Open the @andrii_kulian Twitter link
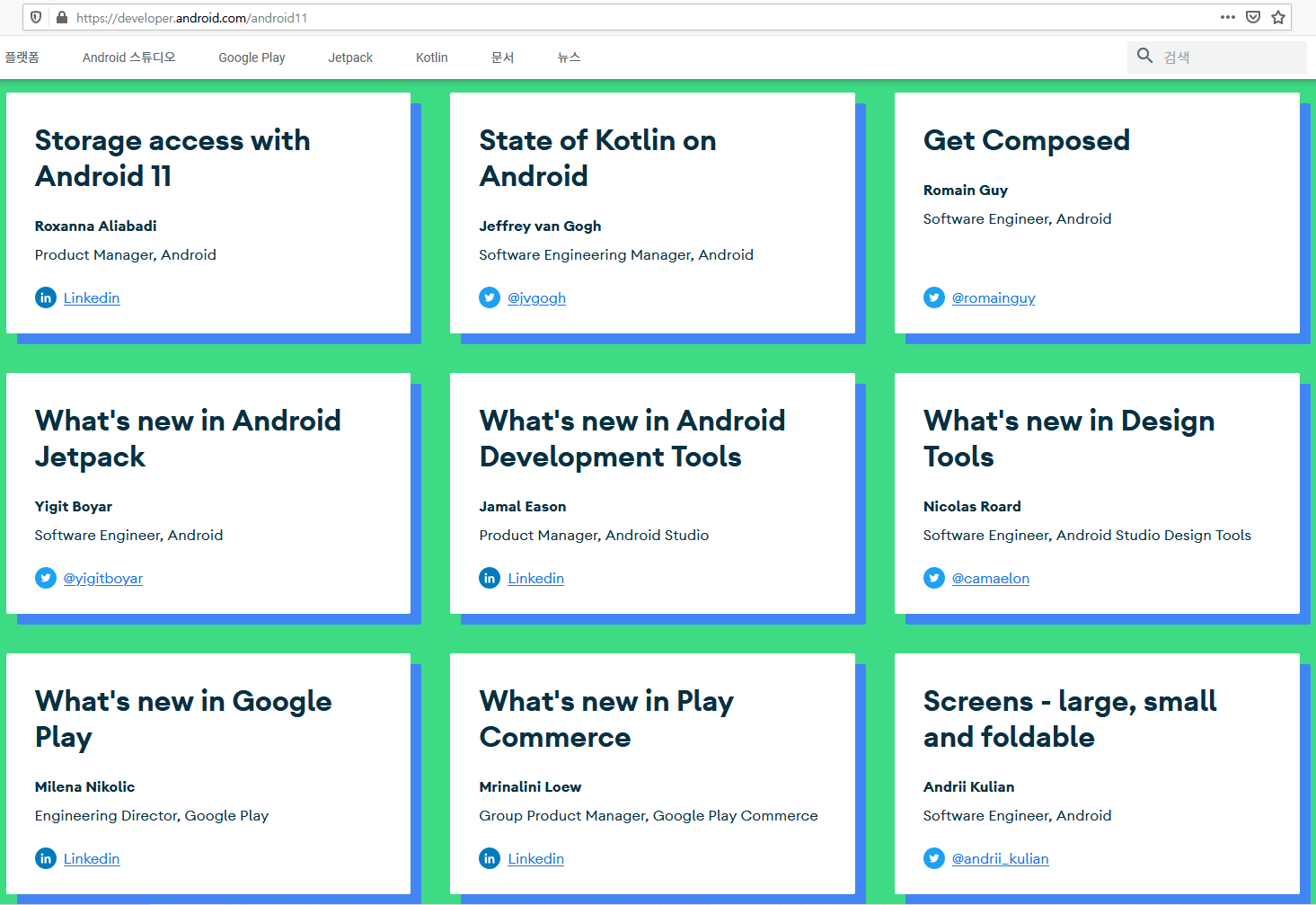Viewport: 1316px width, 905px height. tap(1001, 859)
